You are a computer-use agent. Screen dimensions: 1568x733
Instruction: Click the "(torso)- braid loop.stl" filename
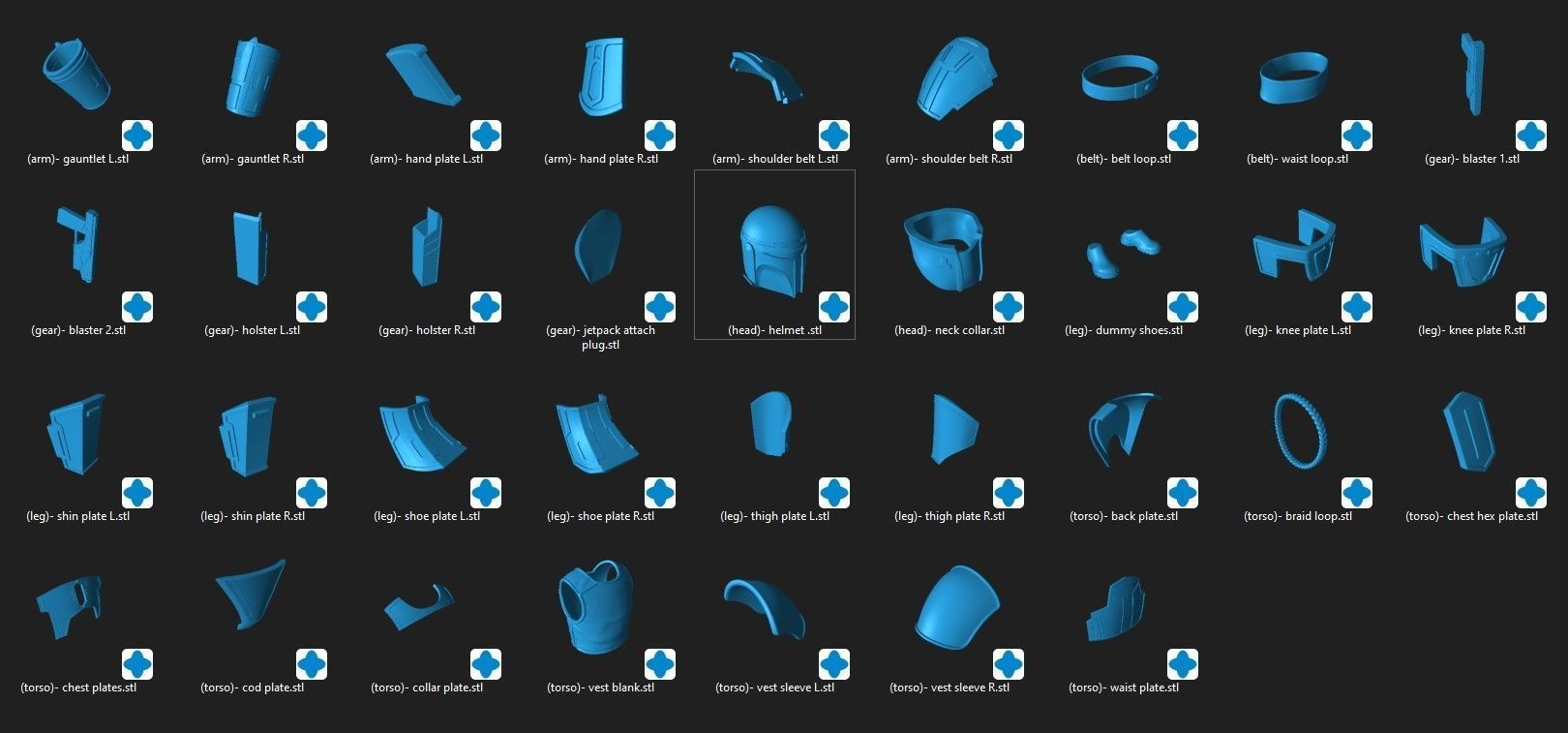pos(1298,516)
